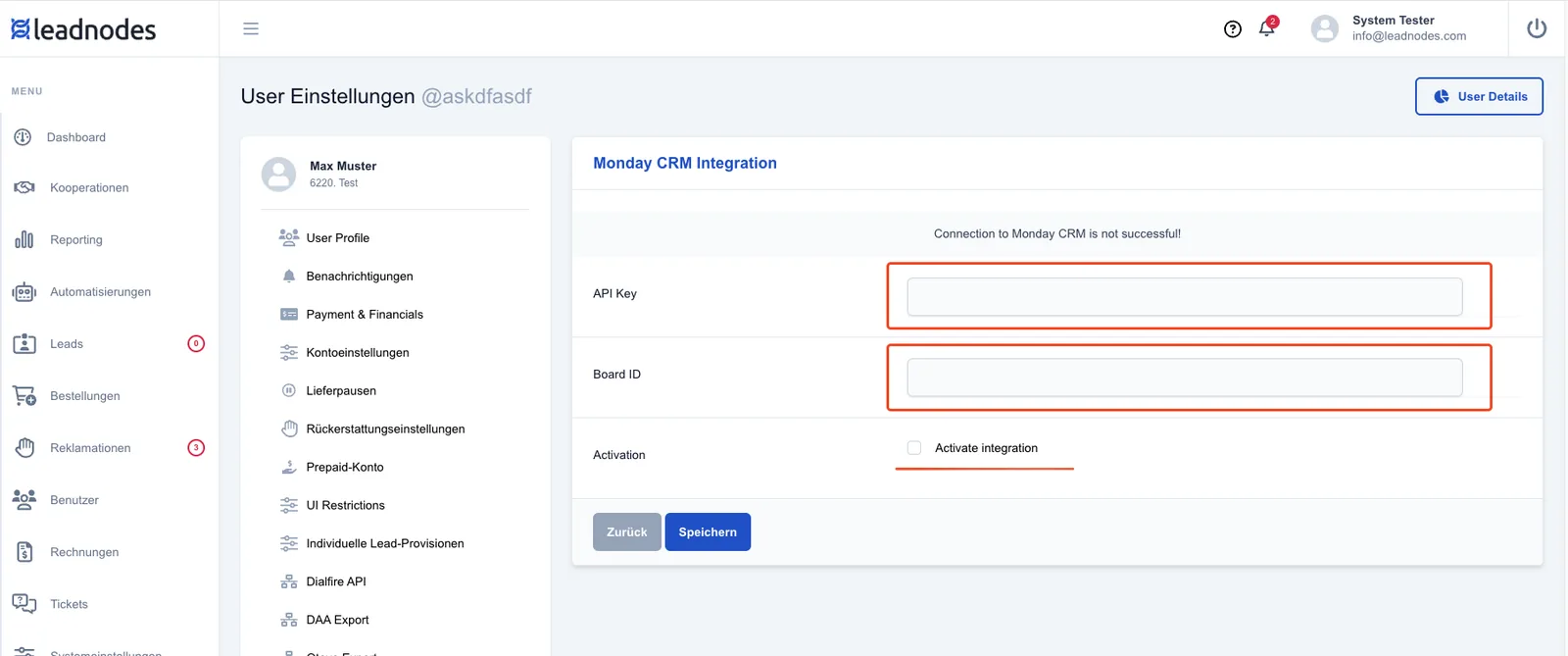The width and height of the screenshot is (1568, 656).
Task: Click the DAA Export network icon
Action: [x=289, y=620]
